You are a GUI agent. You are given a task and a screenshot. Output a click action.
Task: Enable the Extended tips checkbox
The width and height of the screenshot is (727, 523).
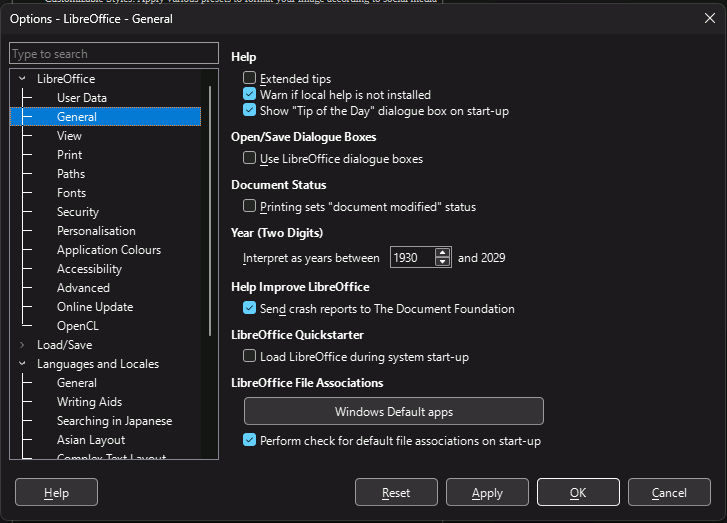(249, 78)
